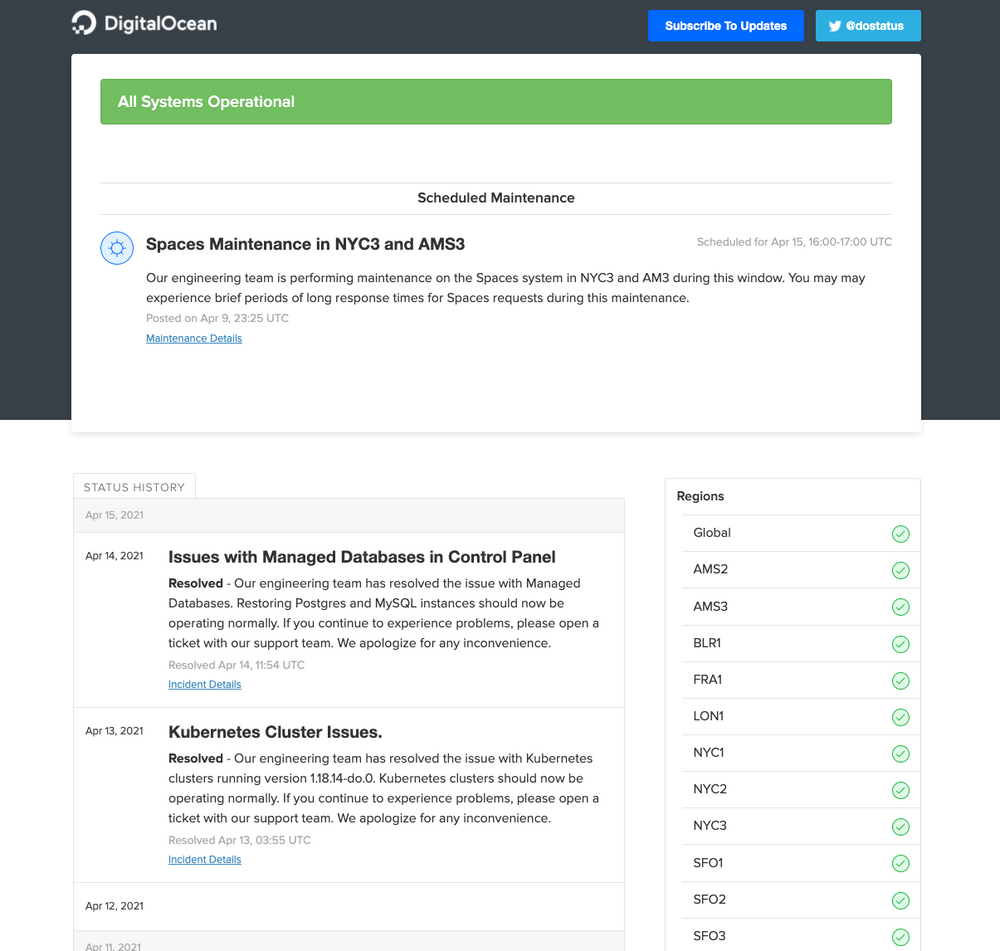Click the status indicator for LON1
Image resolution: width=1000 pixels, height=951 pixels.
[900, 716]
